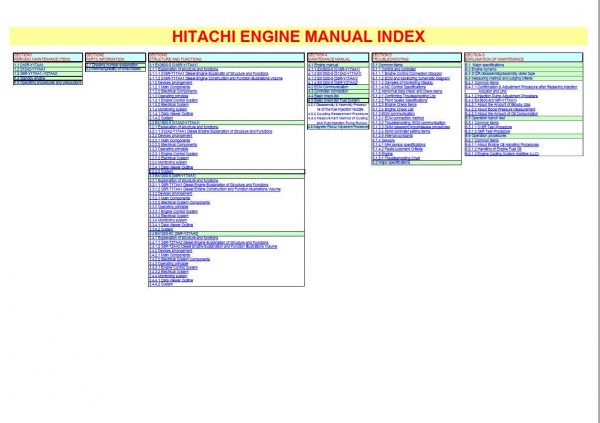600x423 pixels.
Task: Open the 1.3 S6R-Y1TAA1 /Y2TAA2 link
Action: [35, 73]
